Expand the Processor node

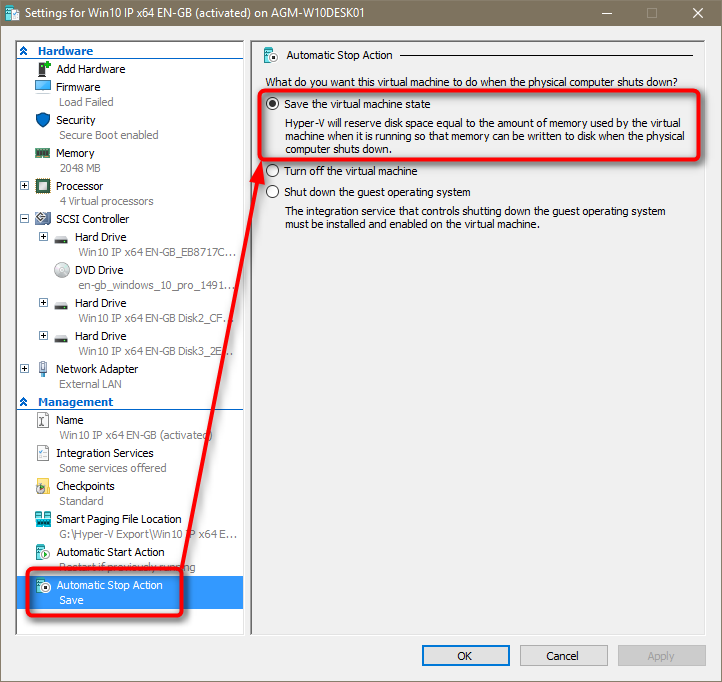(x=24, y=186)
